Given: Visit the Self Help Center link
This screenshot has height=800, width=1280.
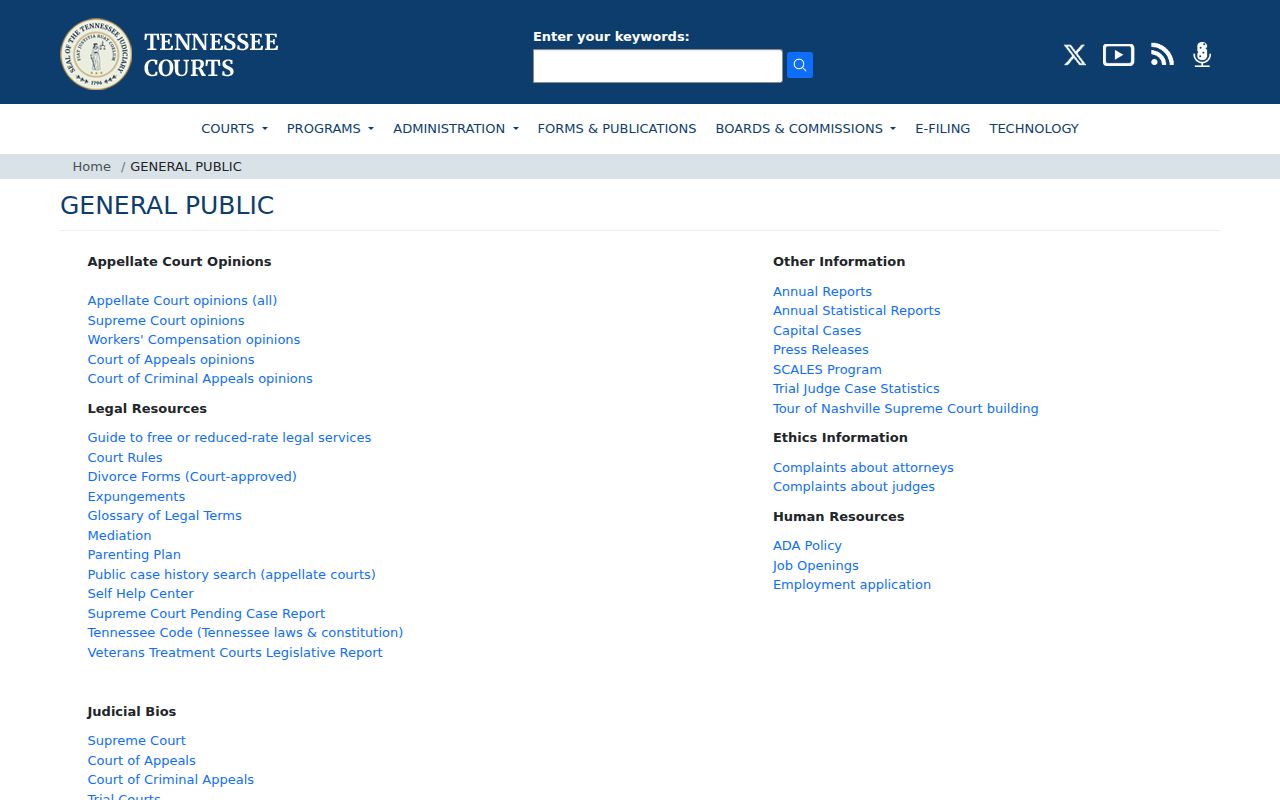Looking at the screenshot, I should click(141, 593).
